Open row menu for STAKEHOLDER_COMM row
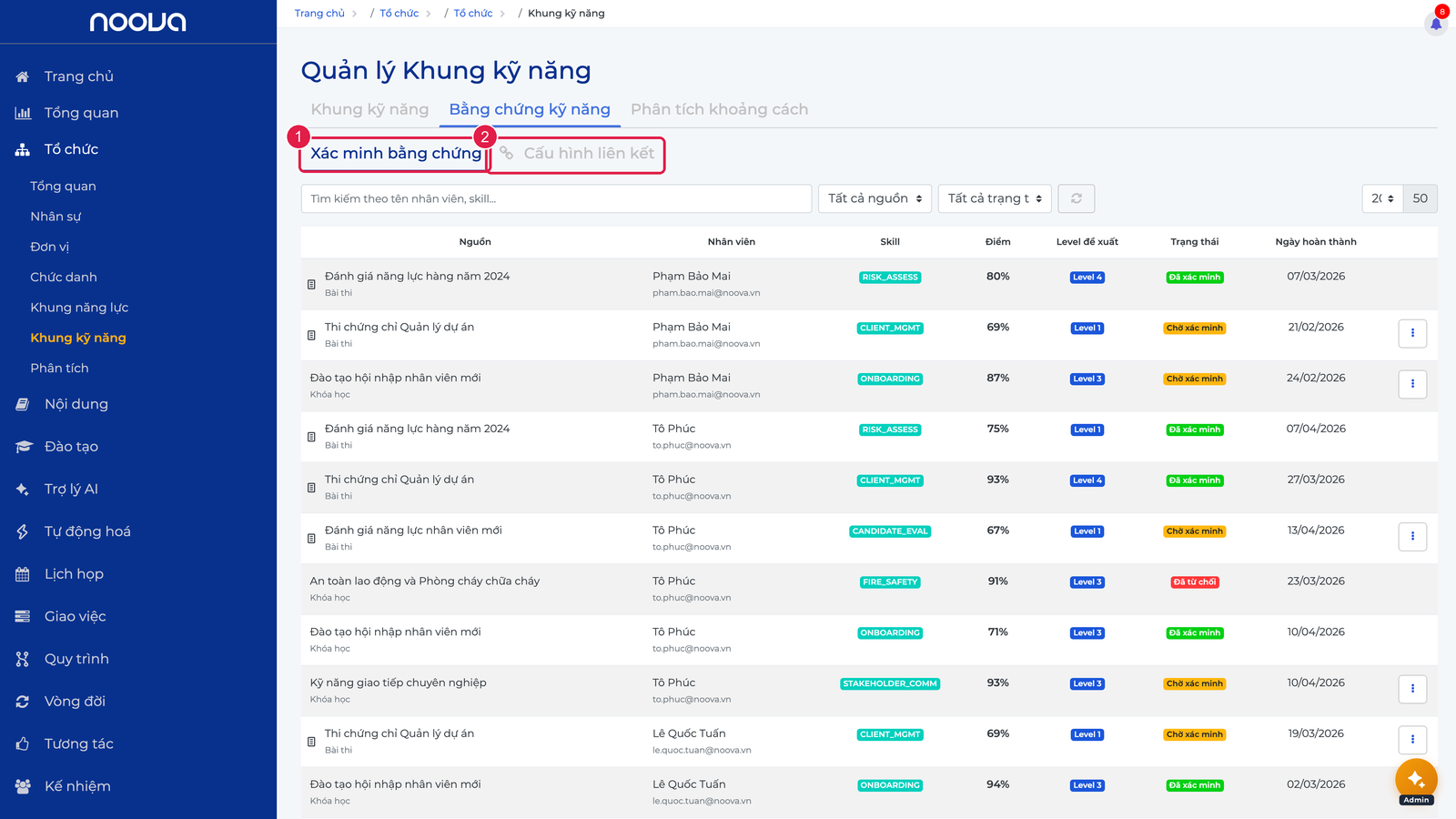 click(x=1412, y=689)
